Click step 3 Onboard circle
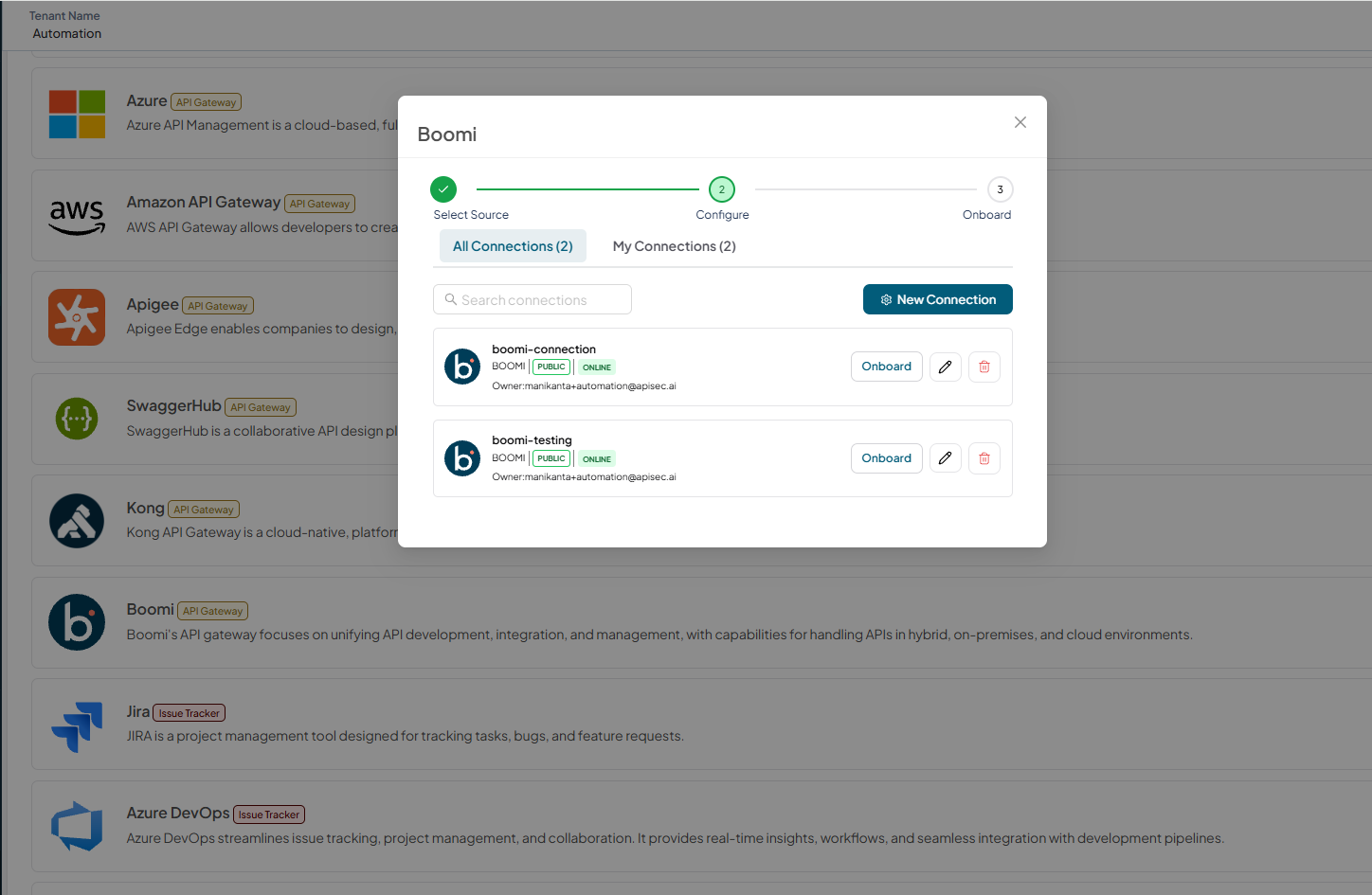This screenshot has height=895, width=1372. coord(1001,189)
